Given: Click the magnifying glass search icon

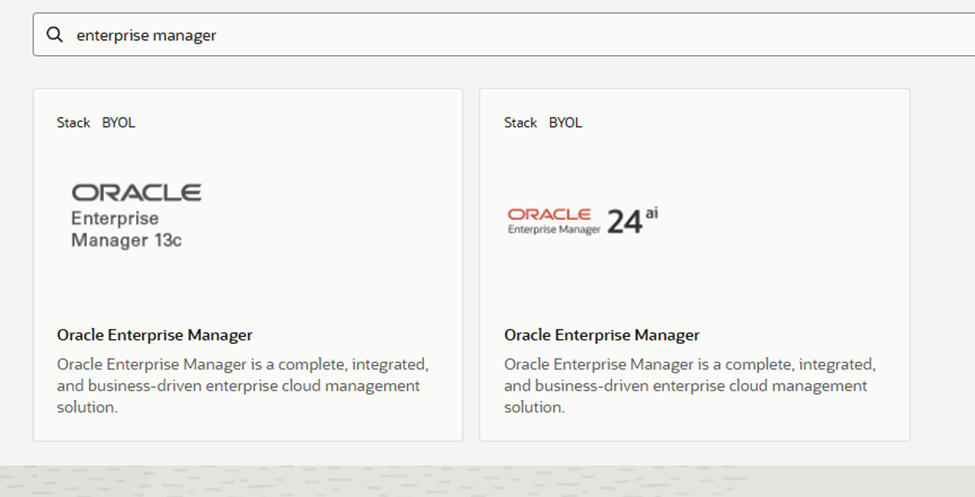Looking at the screenshot, I should pyautogui.click(x=55, y=35).
